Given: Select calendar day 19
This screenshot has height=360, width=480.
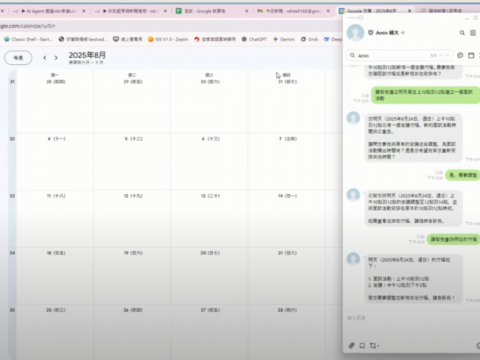Looking at the screenshot, I should point(133,253).
